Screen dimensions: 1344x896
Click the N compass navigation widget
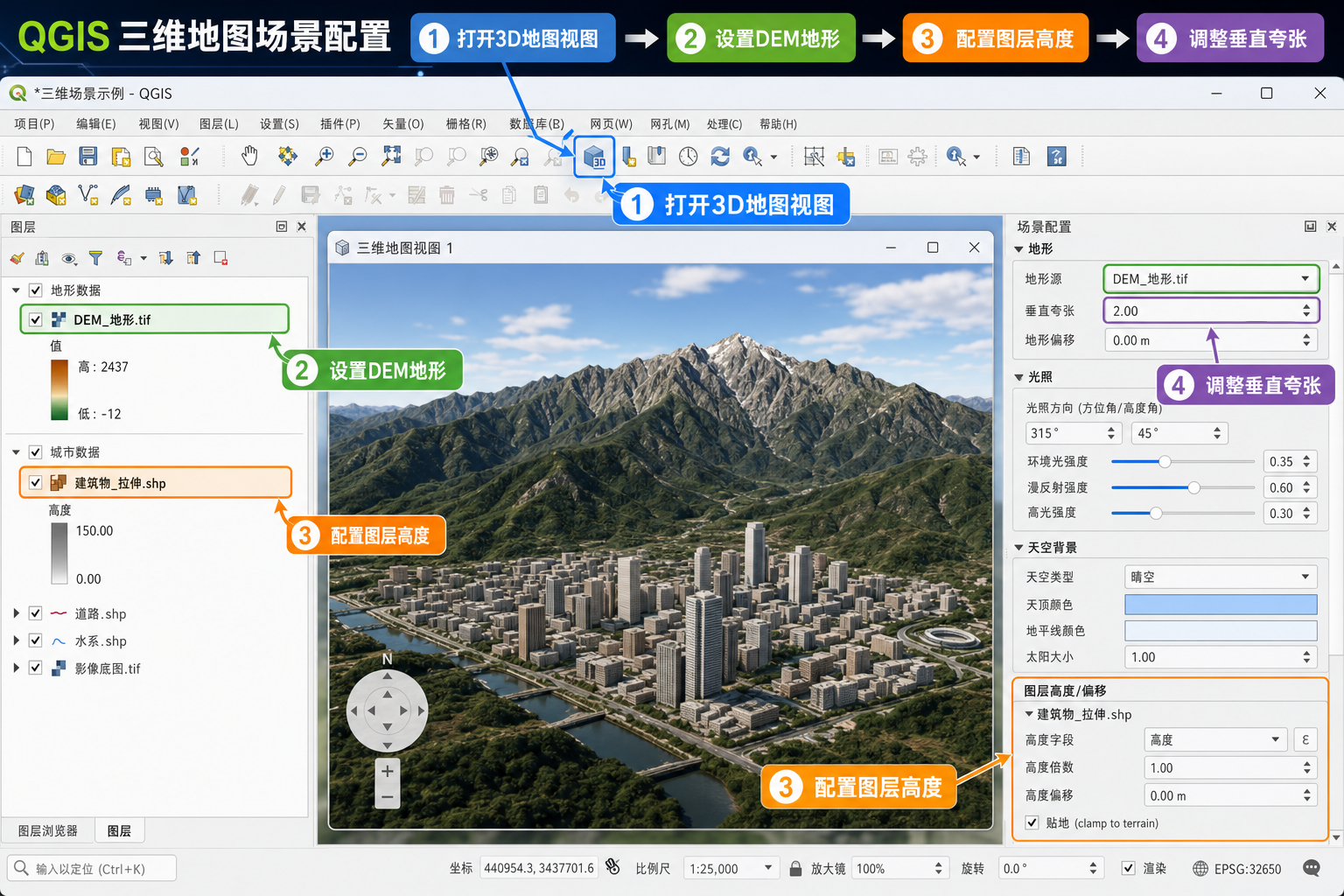(x=387, y=710)
